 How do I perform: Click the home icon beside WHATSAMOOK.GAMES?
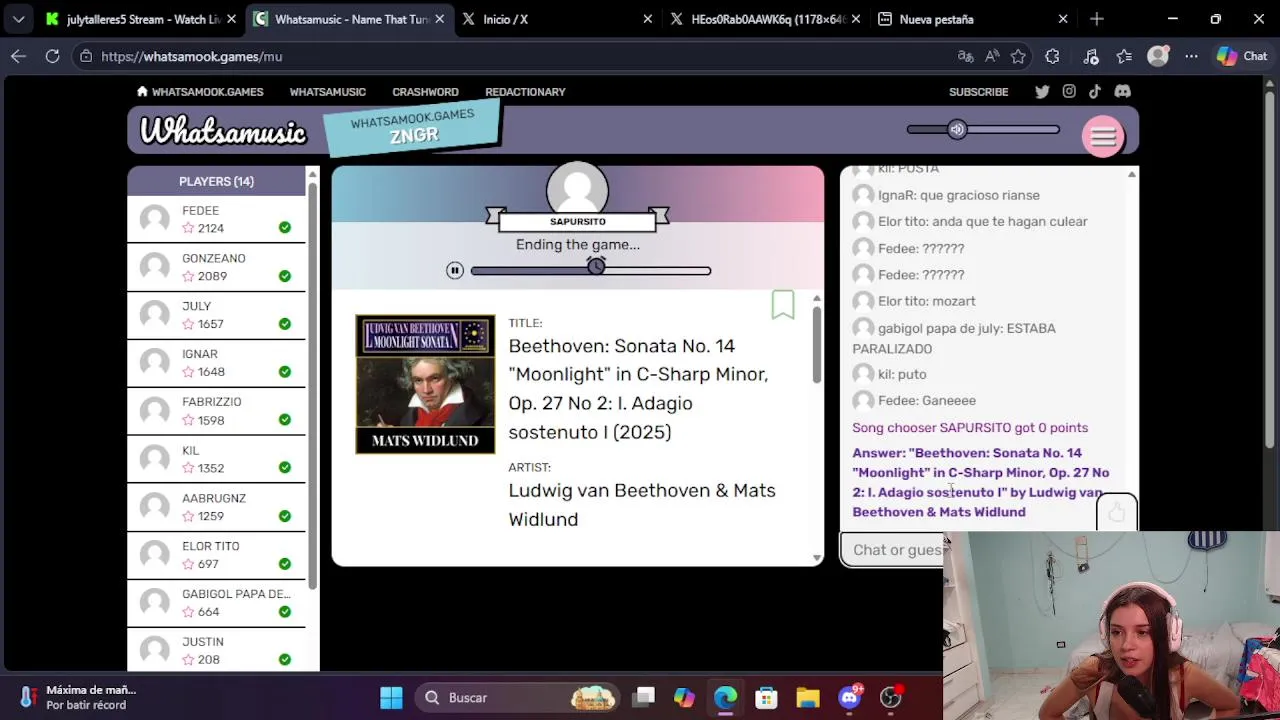point(142,91)
